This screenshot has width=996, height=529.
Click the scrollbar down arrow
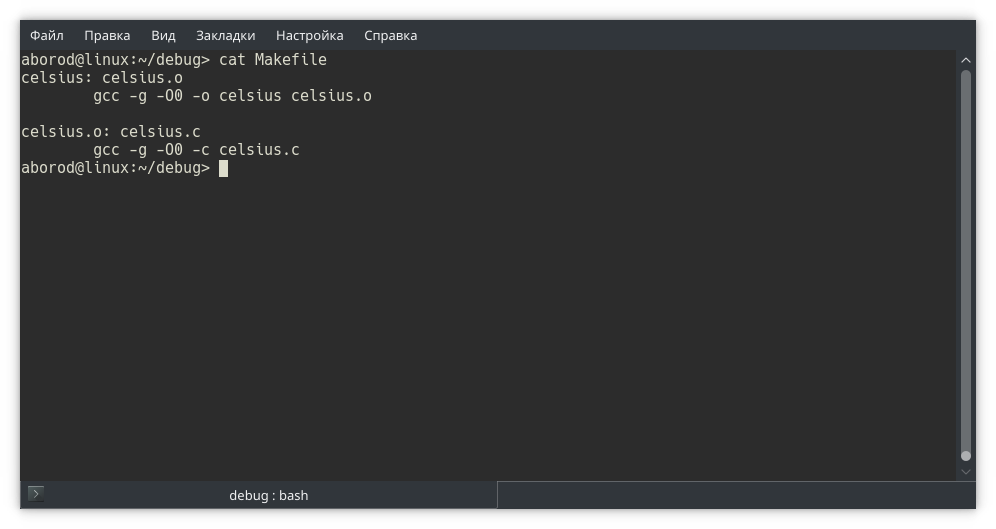(966, 470)
